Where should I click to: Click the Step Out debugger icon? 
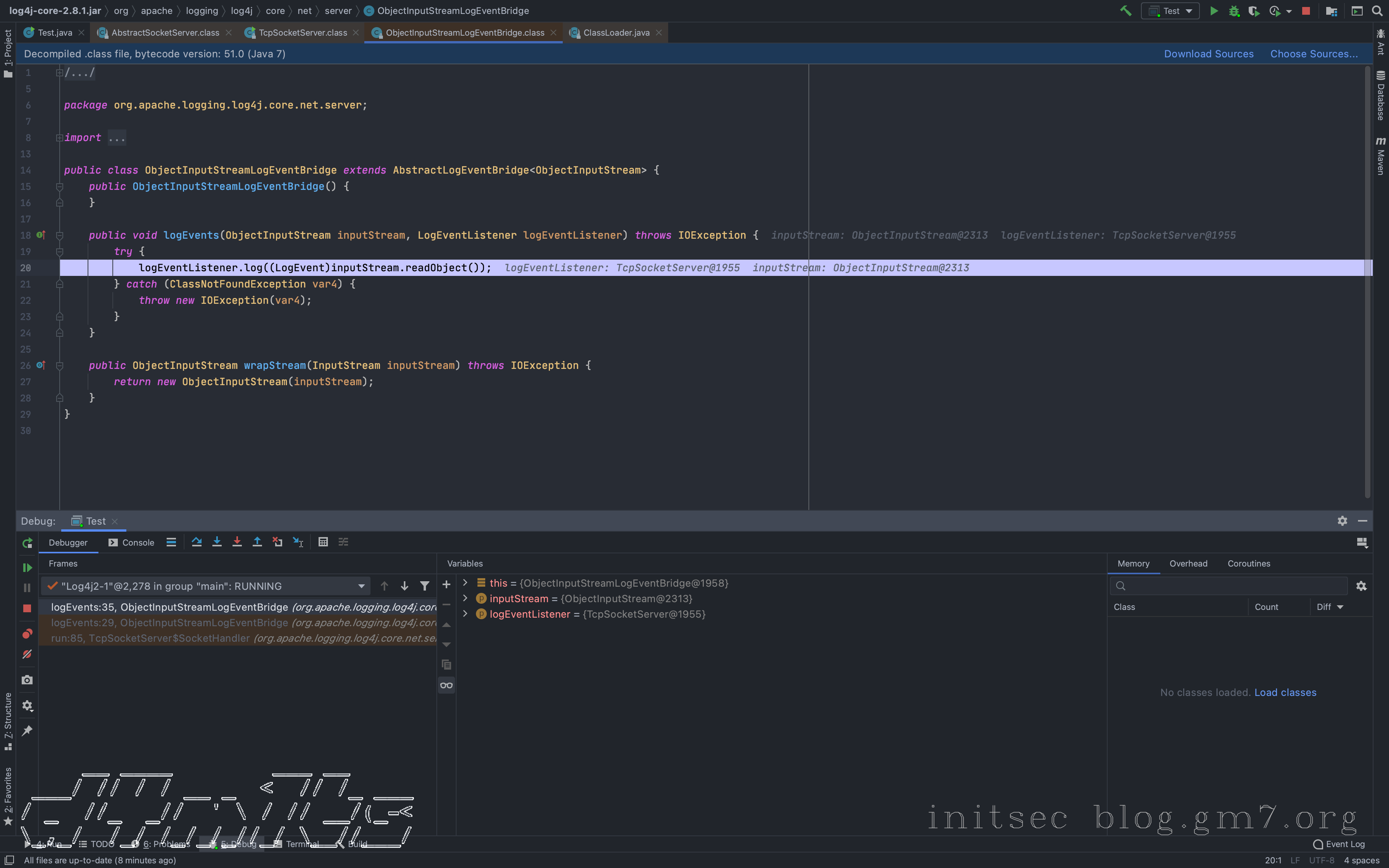(x=257, y=542)
